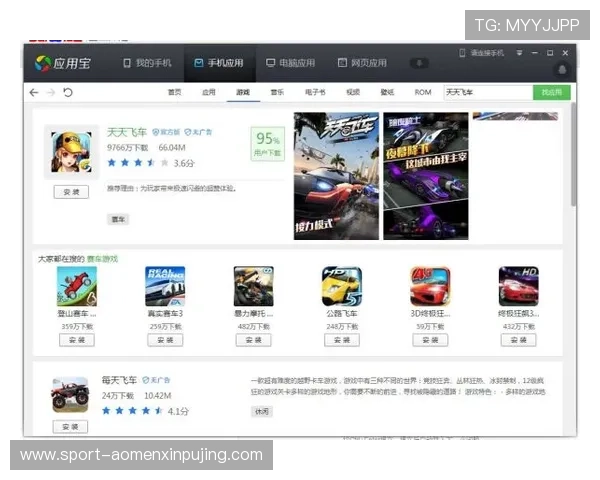600x480 pixels.
Task: Open the 网页应用 tab
Action: pyautogui.click(x=362, y=63)
